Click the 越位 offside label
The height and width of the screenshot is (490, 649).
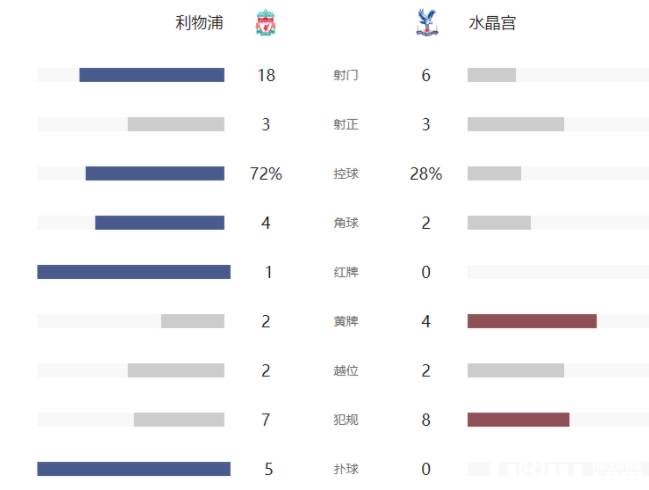pyautogui.click(x=346, y=370)
